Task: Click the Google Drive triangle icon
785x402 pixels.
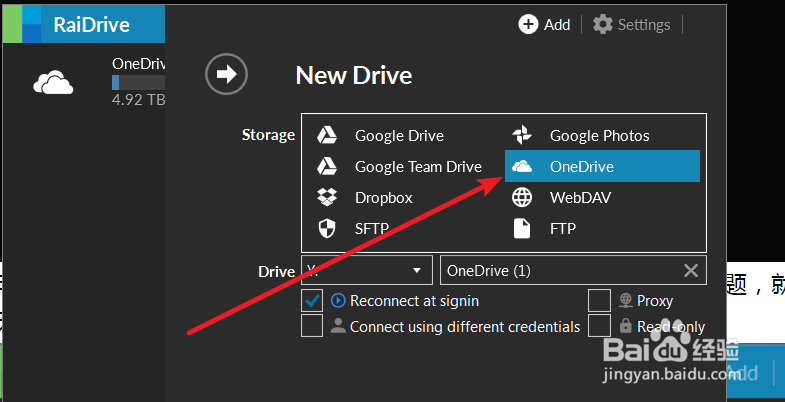Action: click(x=327, y=136)
